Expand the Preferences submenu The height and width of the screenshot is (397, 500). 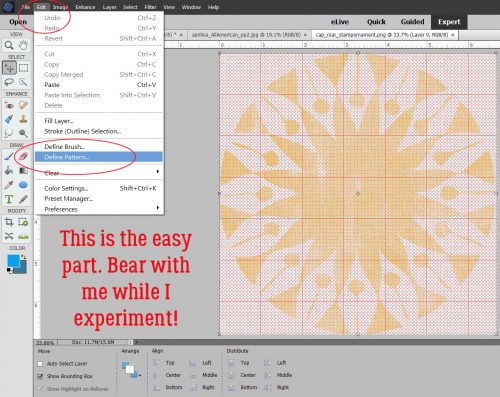click(99, 209)
